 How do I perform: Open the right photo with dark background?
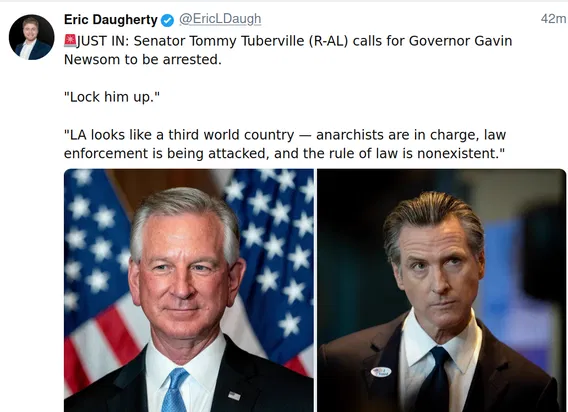tap(441, 290)
